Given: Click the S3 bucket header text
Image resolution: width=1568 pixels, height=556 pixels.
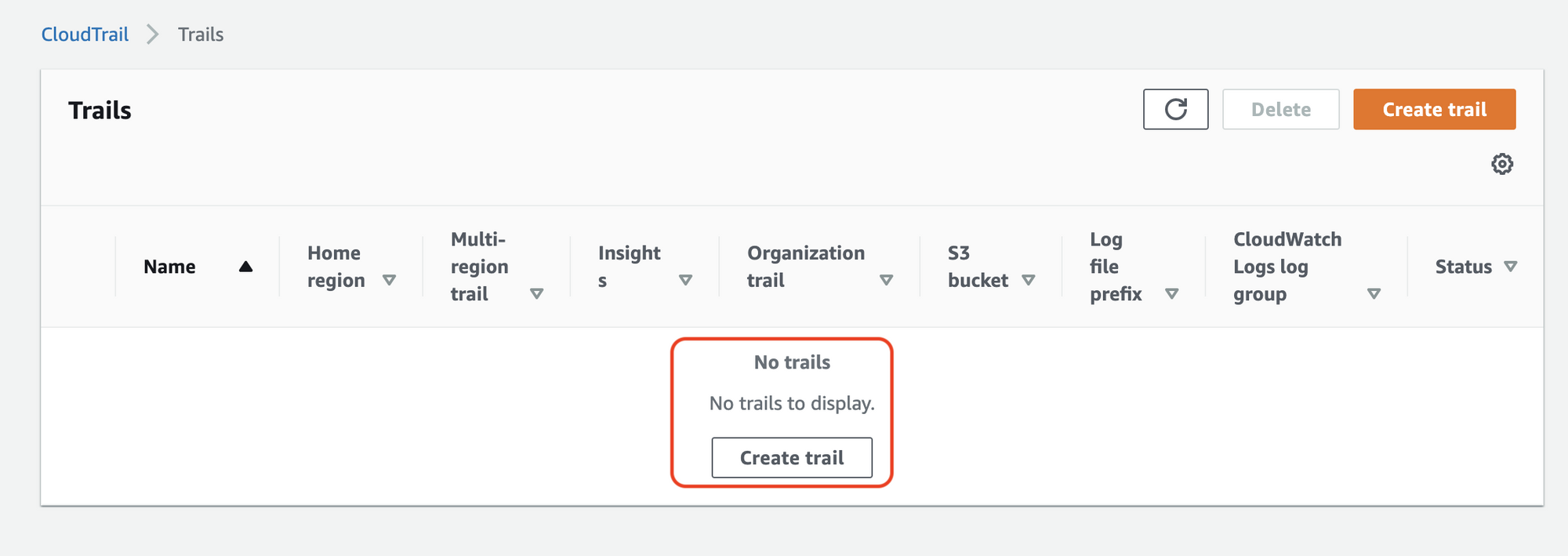Looking at the screenshot, I should click(978, 267).
